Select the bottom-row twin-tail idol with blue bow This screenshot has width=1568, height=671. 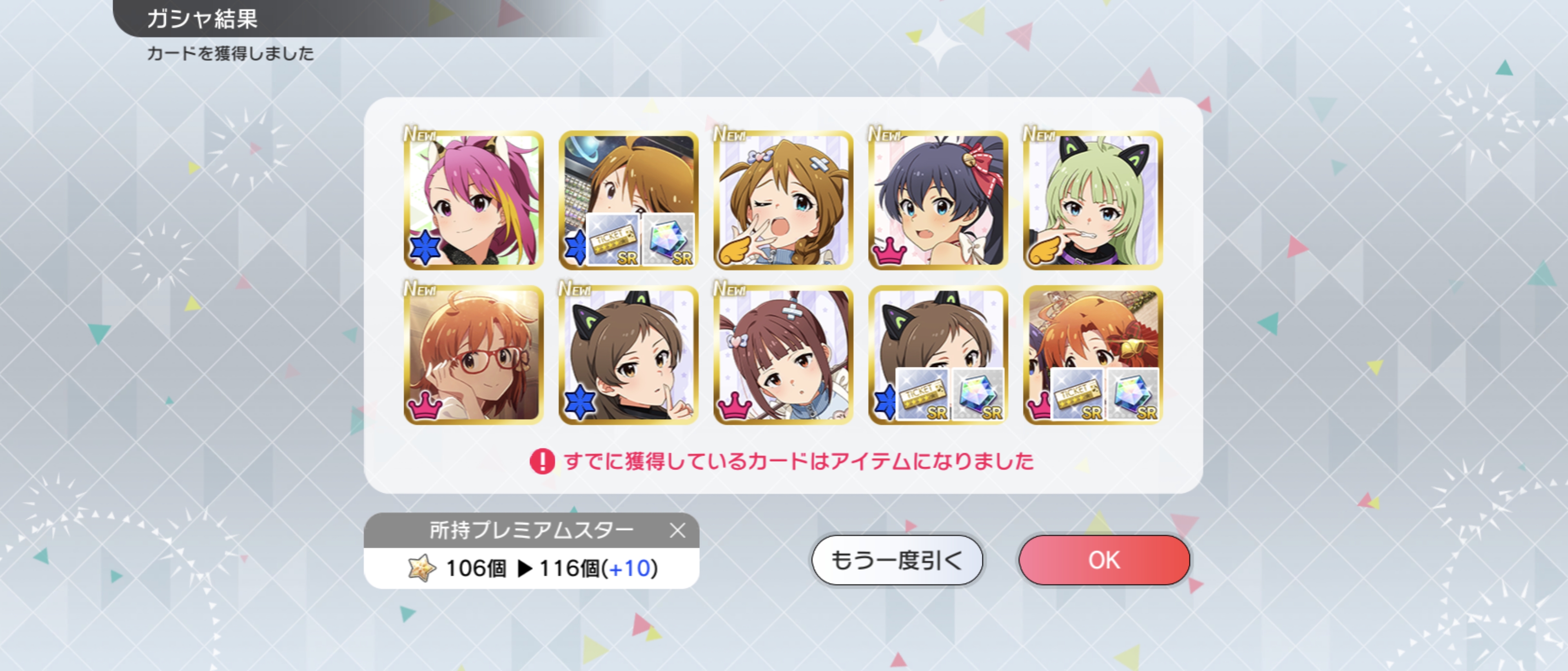[783, 355]
